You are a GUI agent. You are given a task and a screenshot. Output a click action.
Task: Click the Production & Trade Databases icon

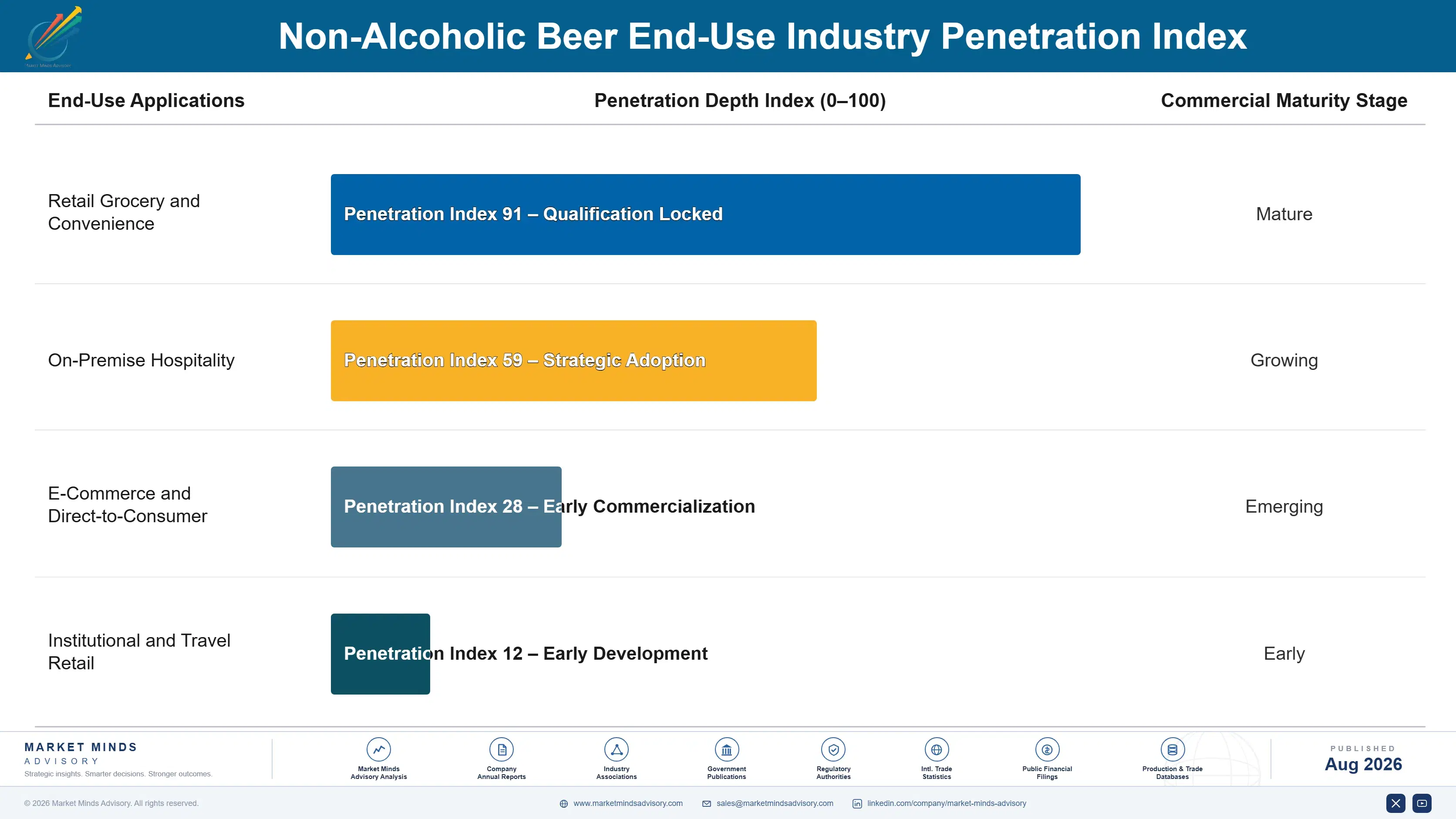pyautogui.click(x=1172, y=749)
